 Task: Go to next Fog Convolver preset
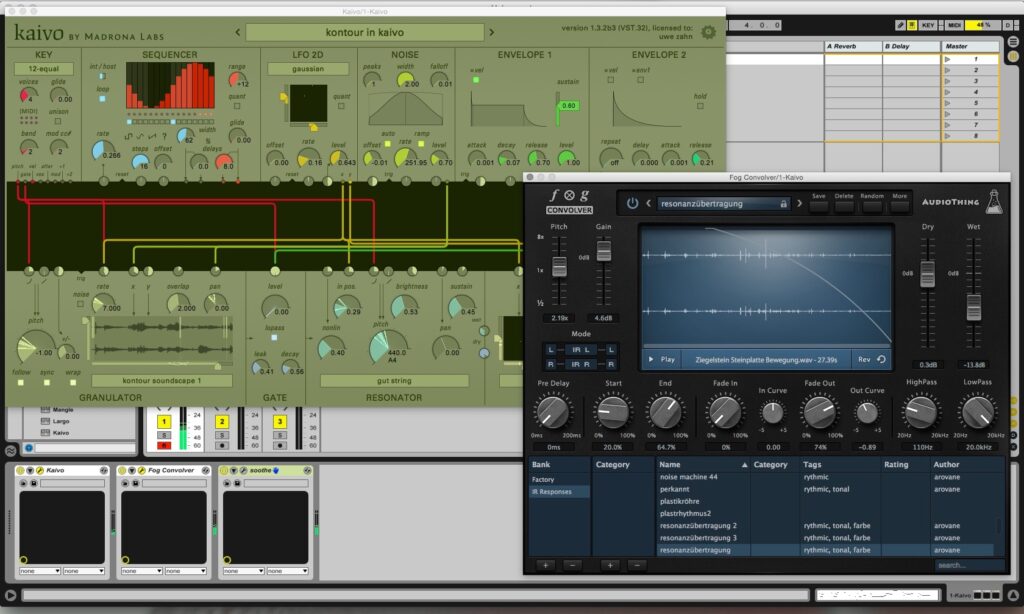click(799, 203)
